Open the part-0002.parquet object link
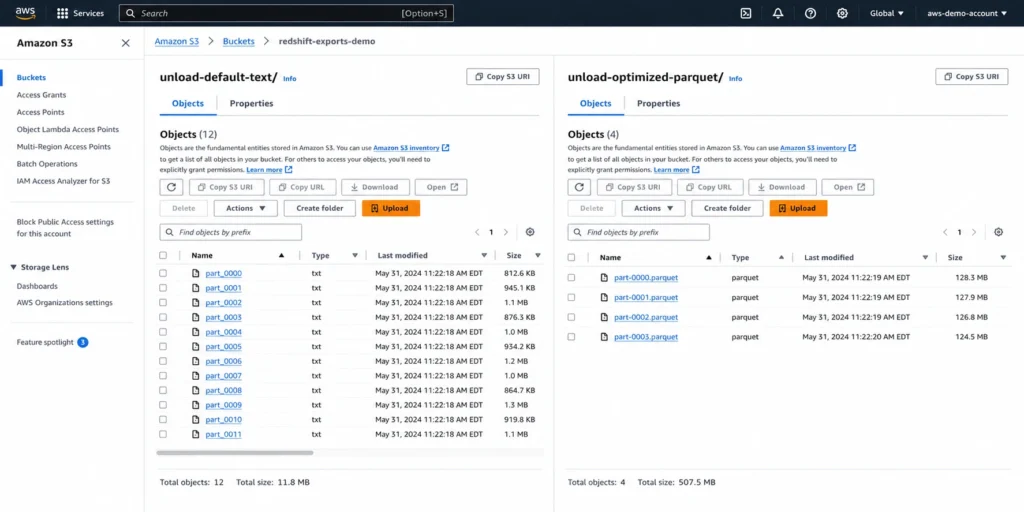This screenshot has height=512, width=1024. [646, 317]
